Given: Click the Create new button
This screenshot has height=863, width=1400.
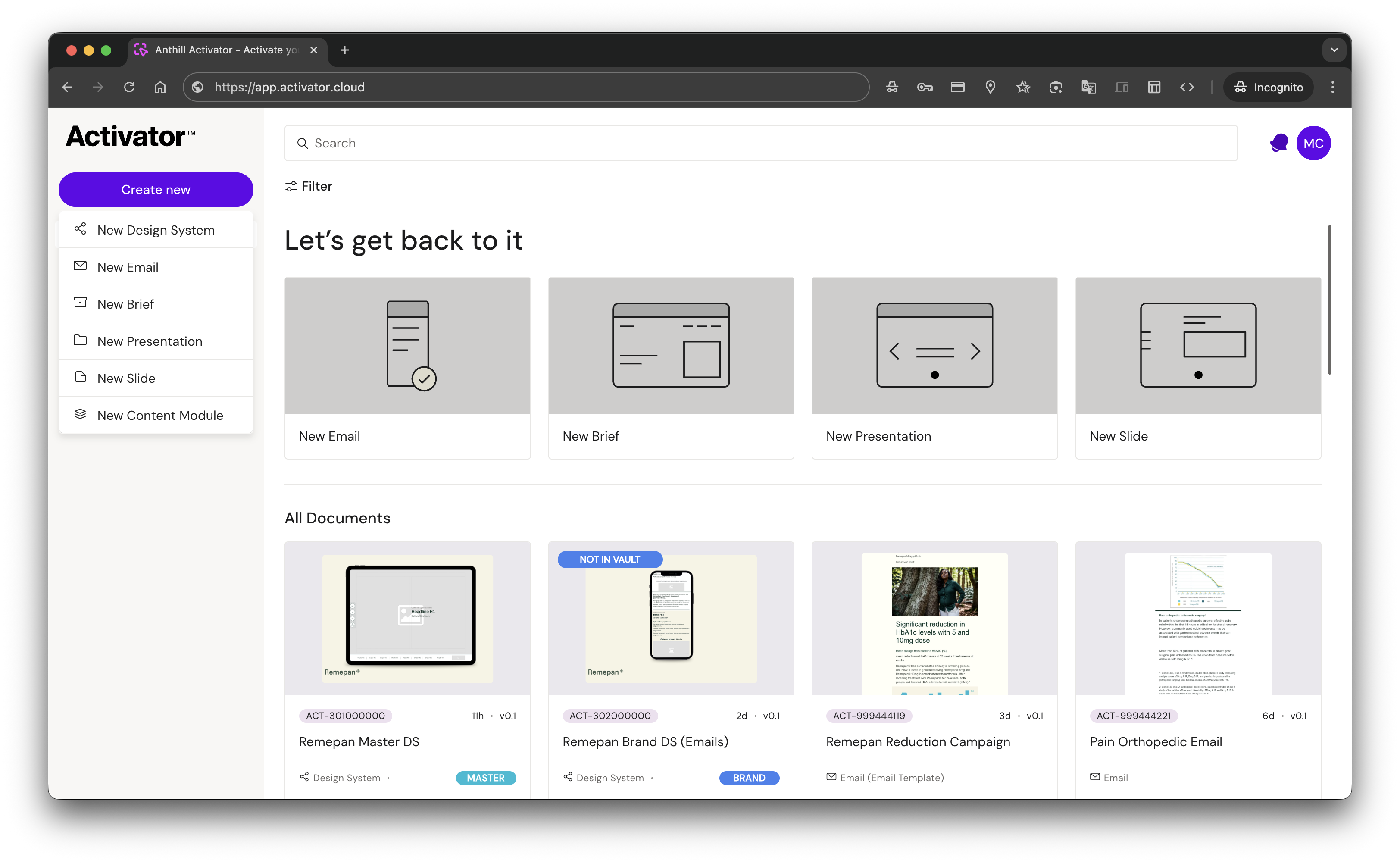Looking at the screenshot, I should 156,190.
